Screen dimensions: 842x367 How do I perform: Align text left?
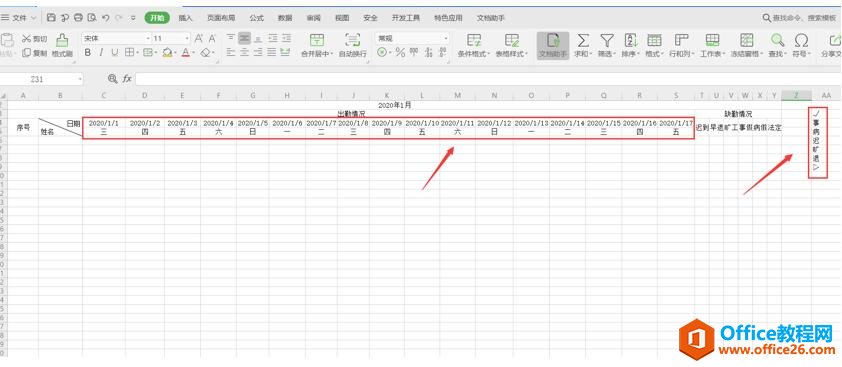tap(231, 53)
